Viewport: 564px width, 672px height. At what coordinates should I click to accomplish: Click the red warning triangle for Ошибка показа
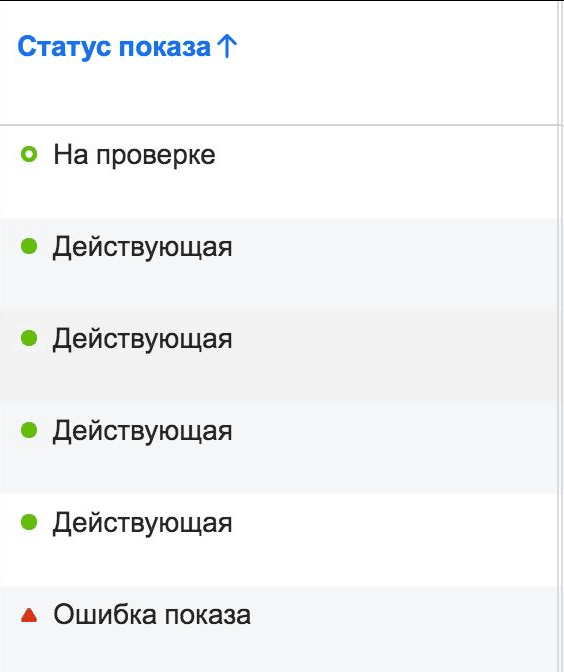pyautogui.click(x=29, y=615)
